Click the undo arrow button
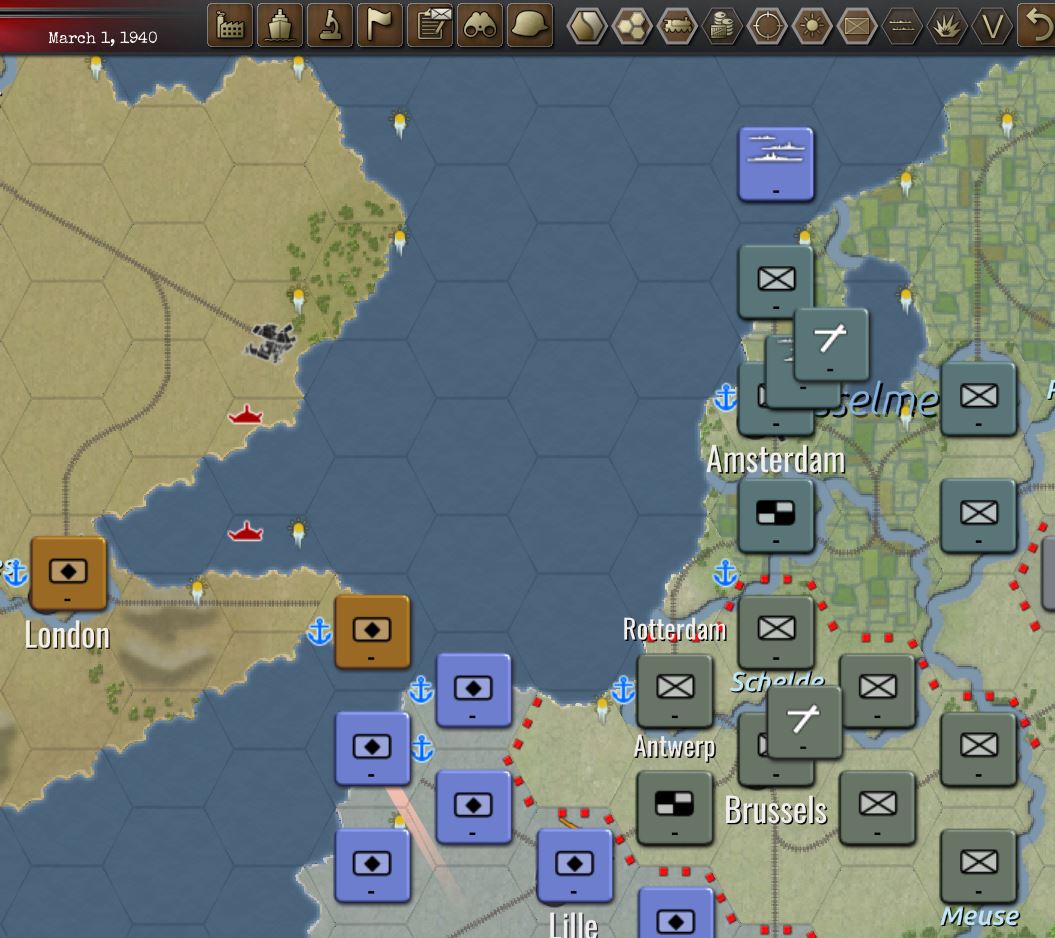This screenshot has width=1055, height=938. tap(1037, 26)
